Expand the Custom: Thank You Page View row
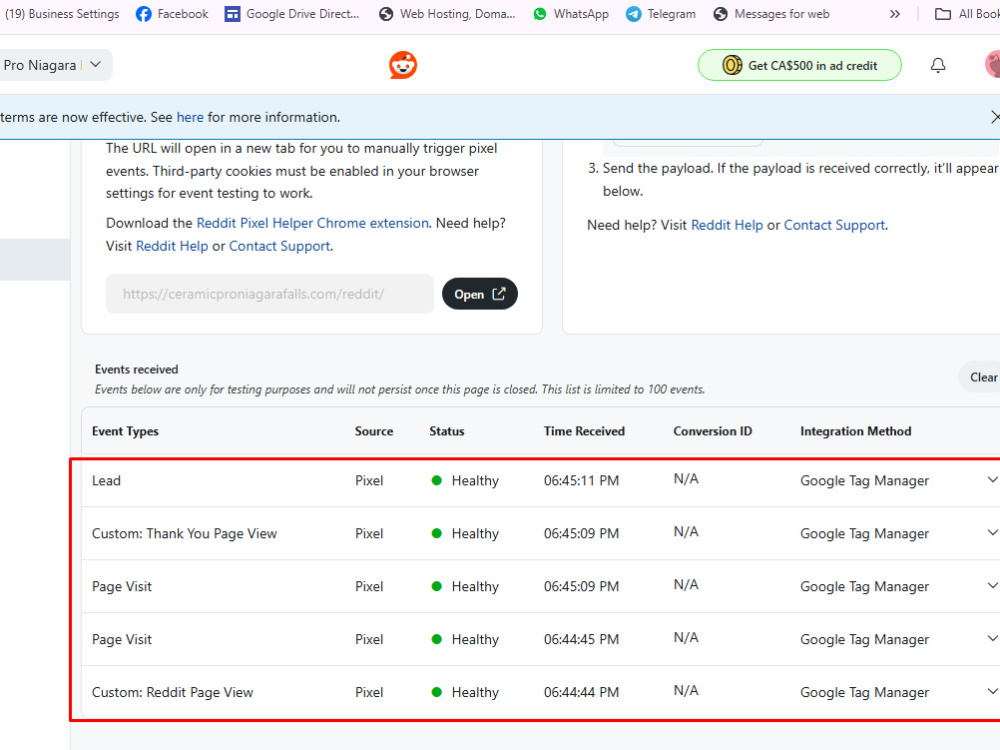1000x750 pixels. pos(992,533)
